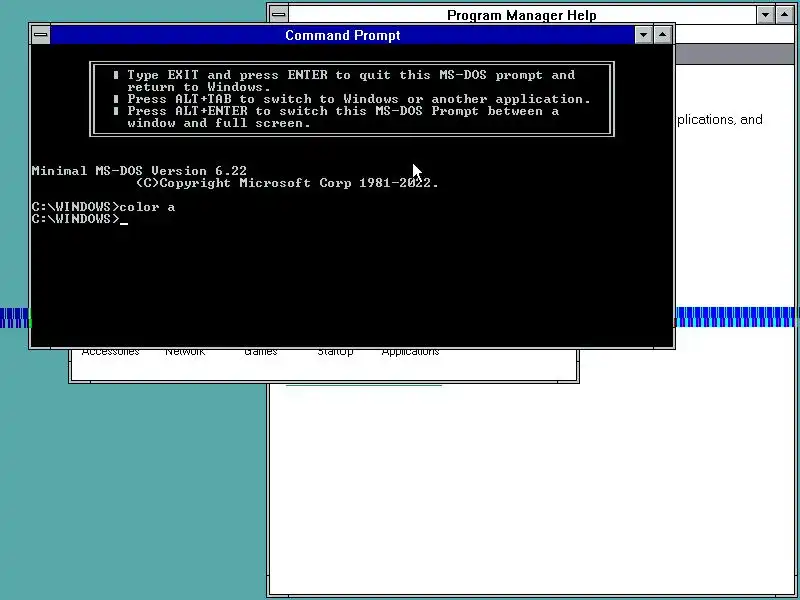The image size is (800, 600).
Task: Maximize the Program Manager Help window
Action: 785,15
